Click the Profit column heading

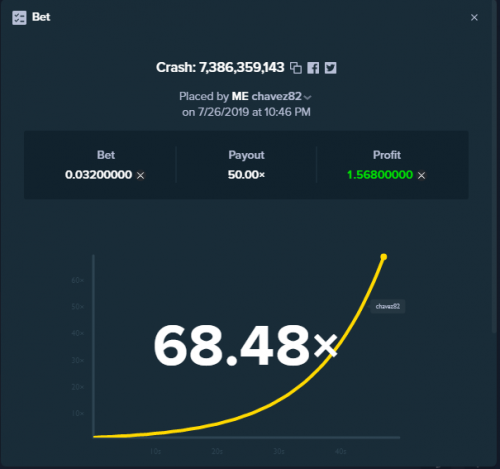(387, 155)
